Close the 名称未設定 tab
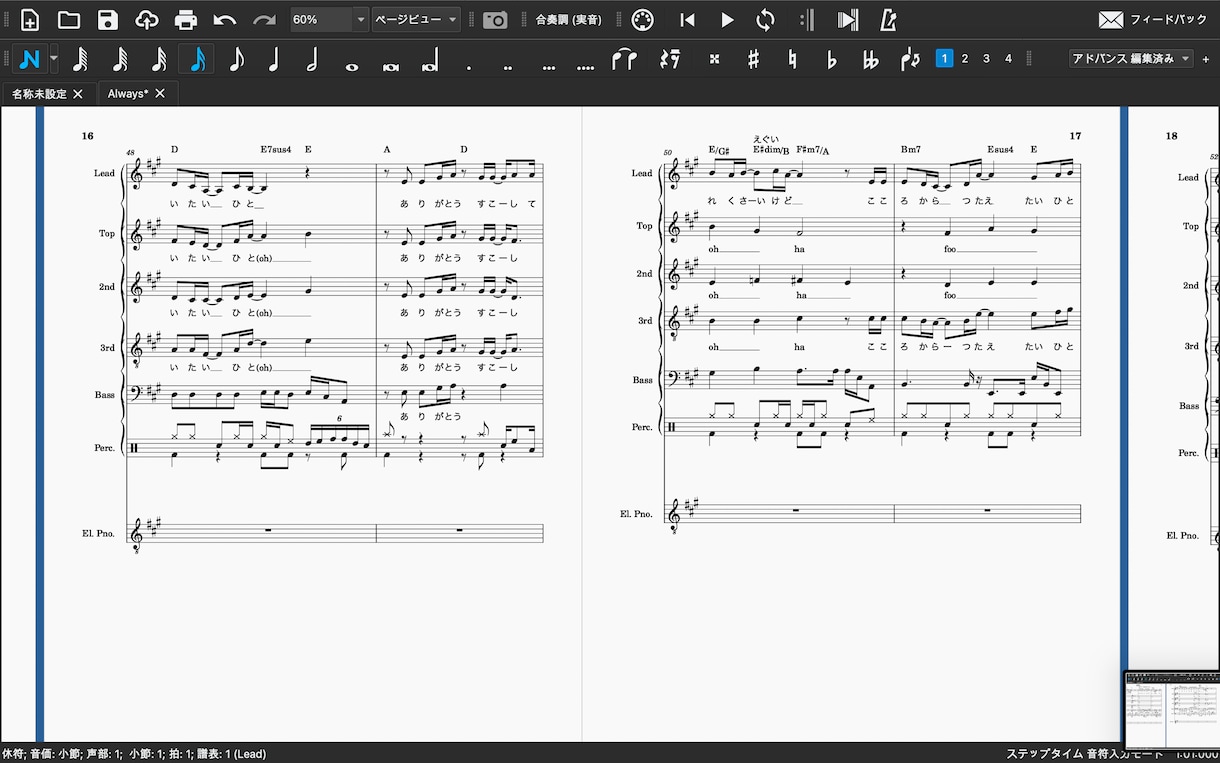Screen dimensions: 1220x763 [78, 94]
